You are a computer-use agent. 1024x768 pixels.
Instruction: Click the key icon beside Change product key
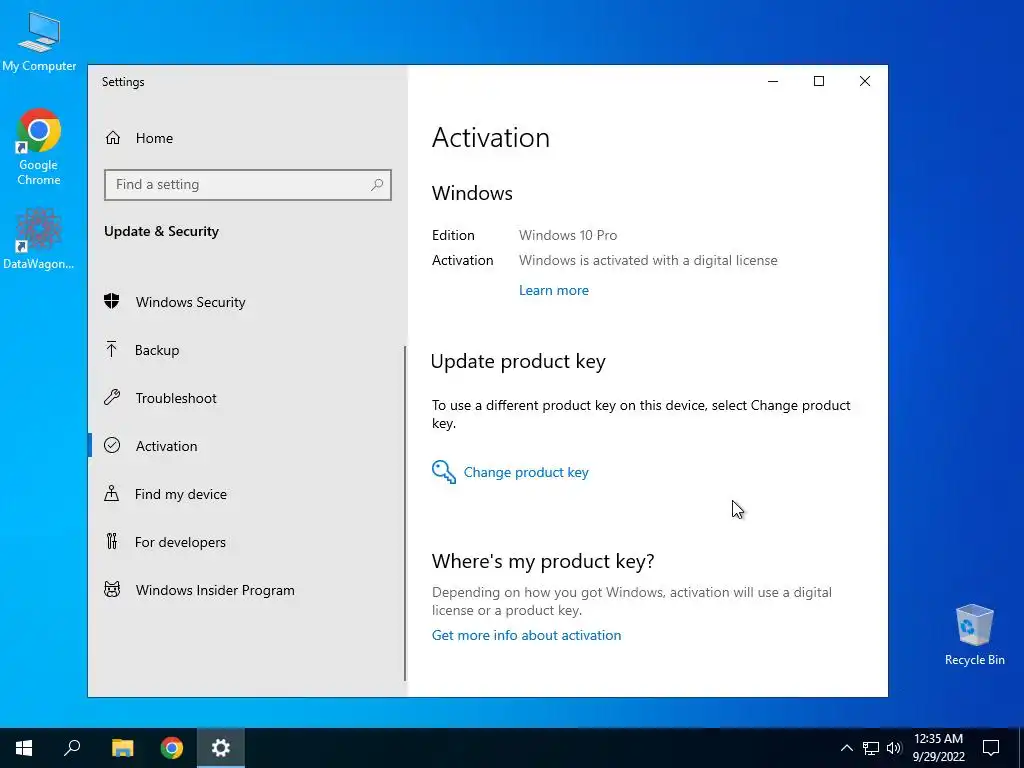[443, 472]
